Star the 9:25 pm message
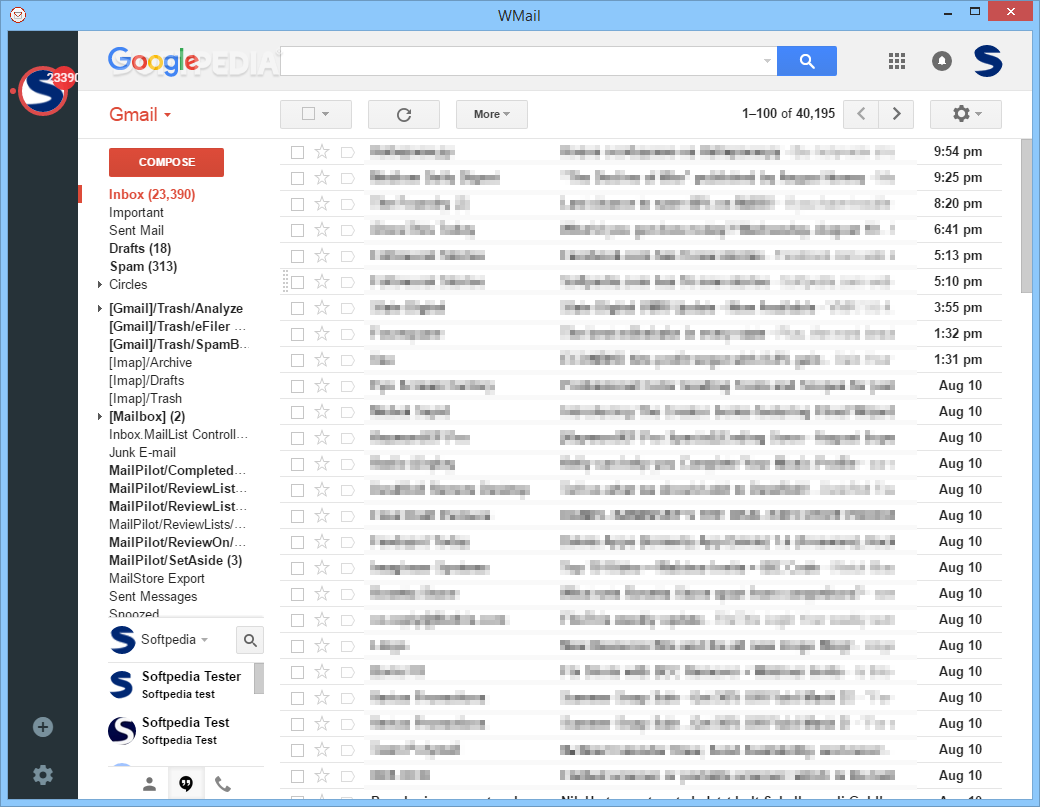The image size is (1040, 807). pos(322,178)
